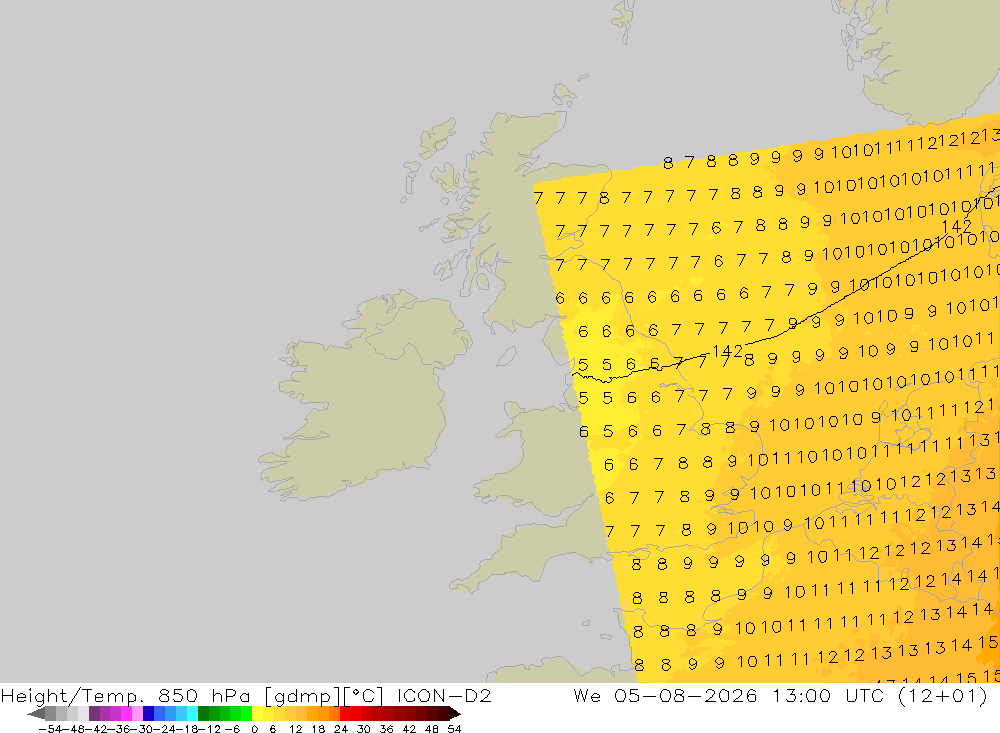Viewport: 1000px width, 733px height.
Task: Pick the magenta swatch above the -36 label
Action: [126, 714]
